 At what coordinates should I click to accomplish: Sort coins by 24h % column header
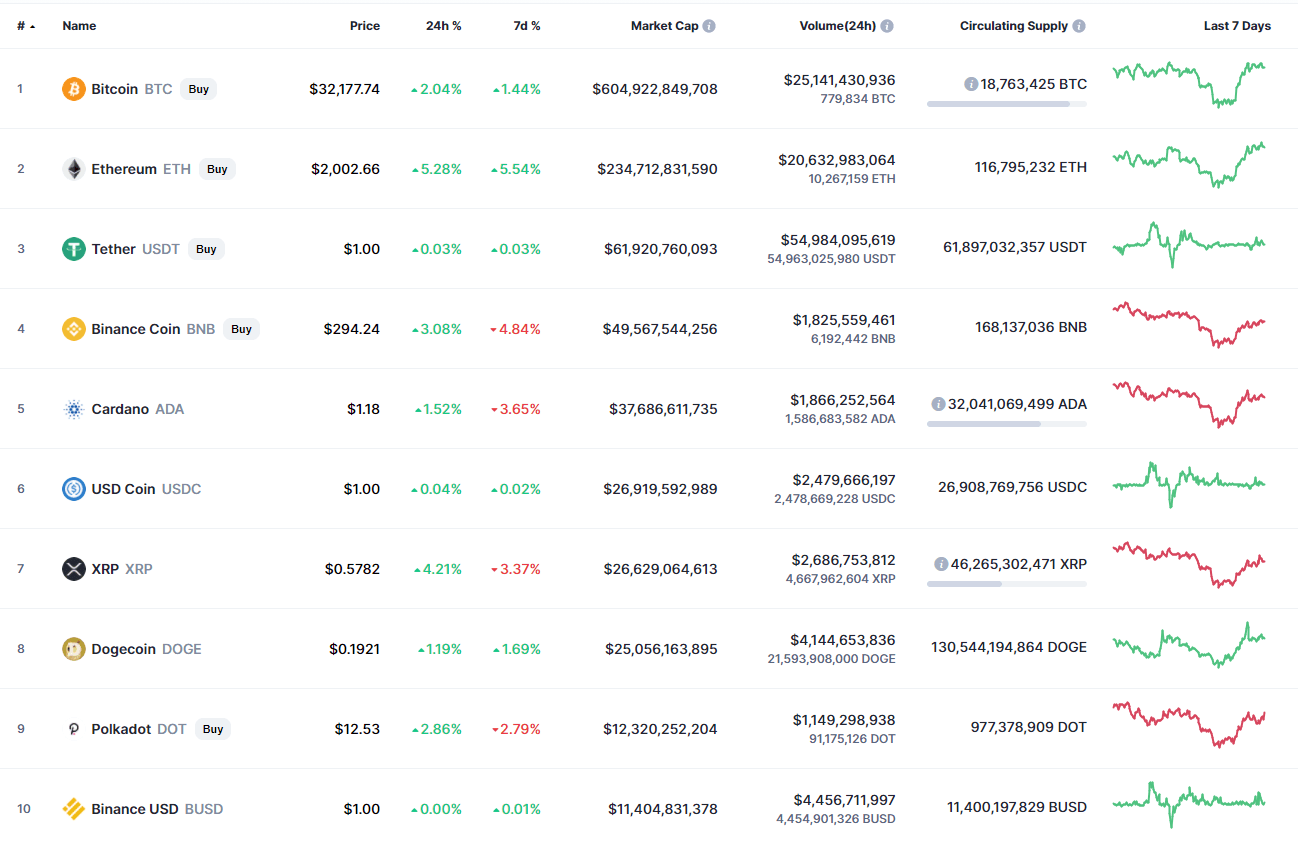coord(443,26)
